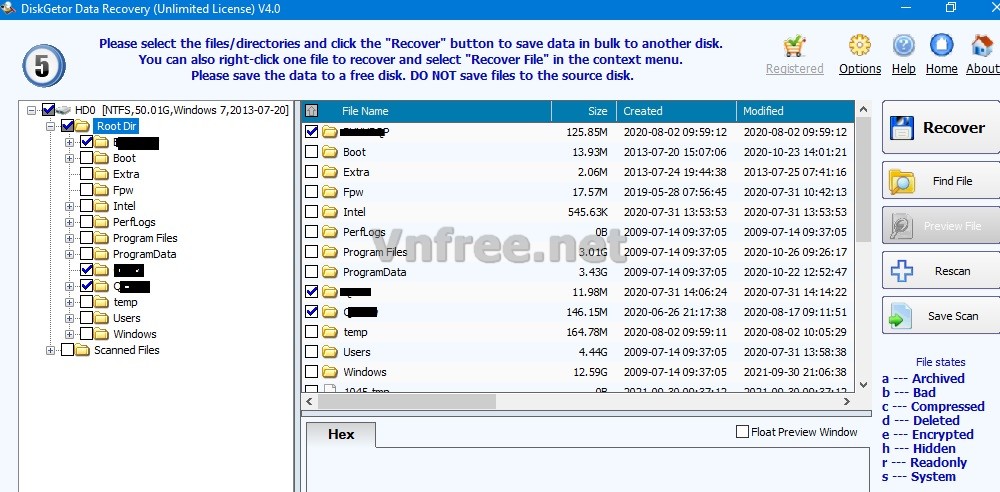Expand the PerfLogs folder in tree
1000x492 pixels.
point(70,222)
